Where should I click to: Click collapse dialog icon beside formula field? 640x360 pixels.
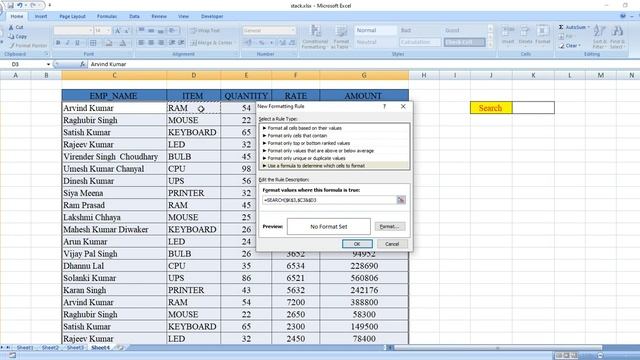tap(401, 200)
